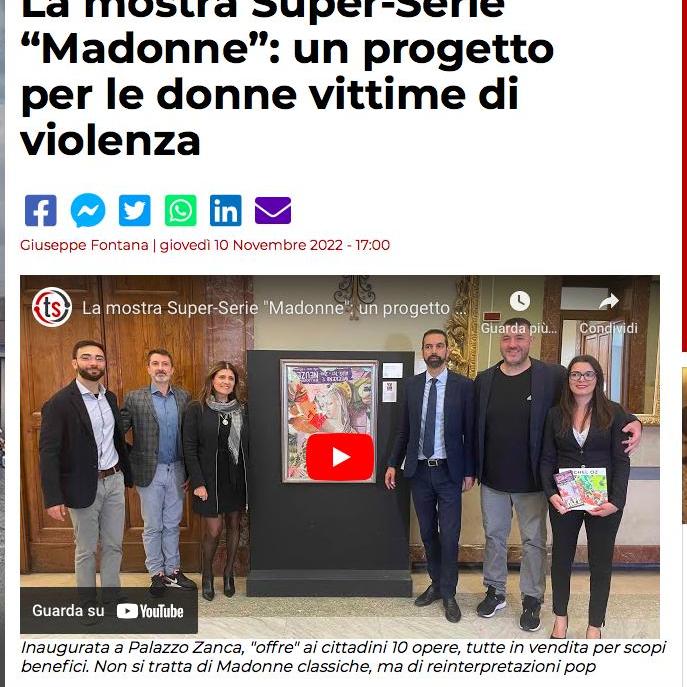Share the article on Twitter
This screenshot has height=687, width=687.
click(135, 211)
